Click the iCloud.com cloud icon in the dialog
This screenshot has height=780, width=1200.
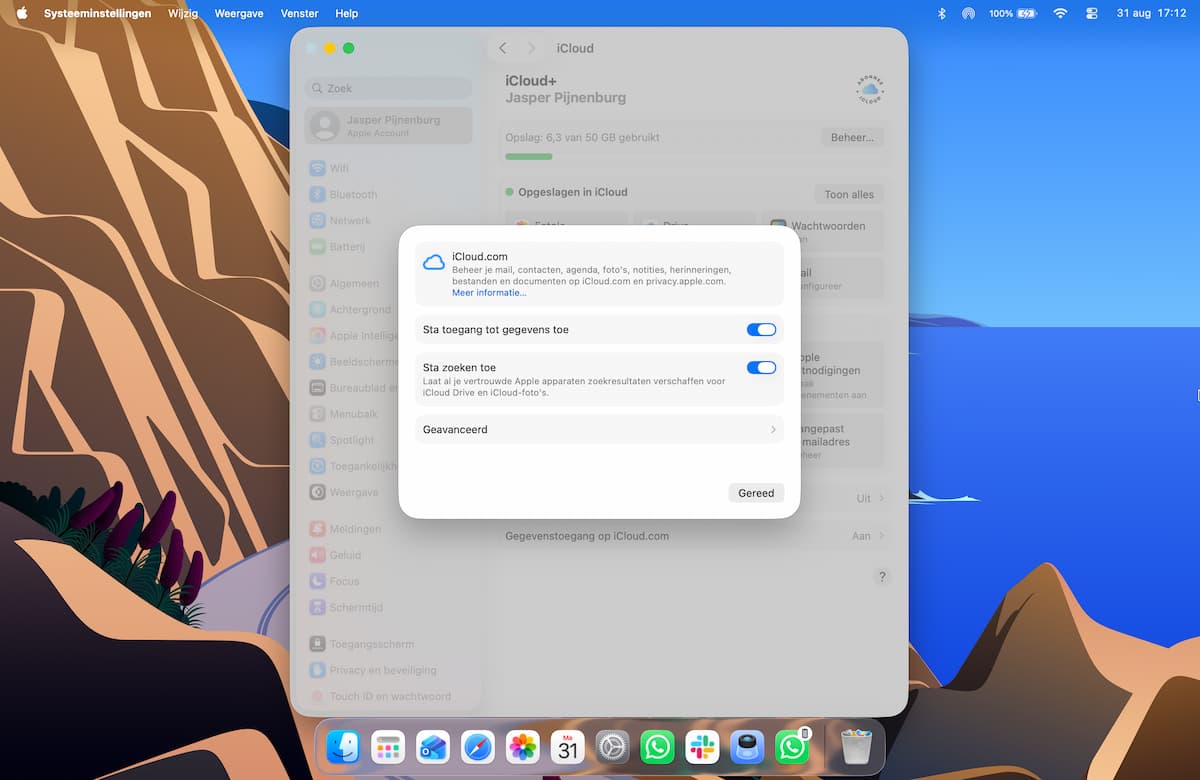tap(434, 262)
